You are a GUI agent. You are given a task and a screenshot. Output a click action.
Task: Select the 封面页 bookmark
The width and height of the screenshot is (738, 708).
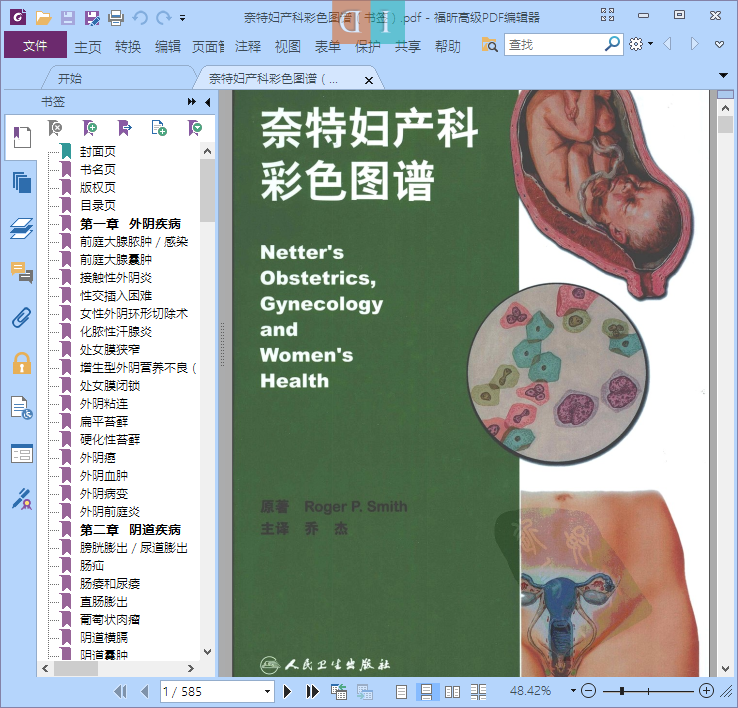[x=97, y=152]
